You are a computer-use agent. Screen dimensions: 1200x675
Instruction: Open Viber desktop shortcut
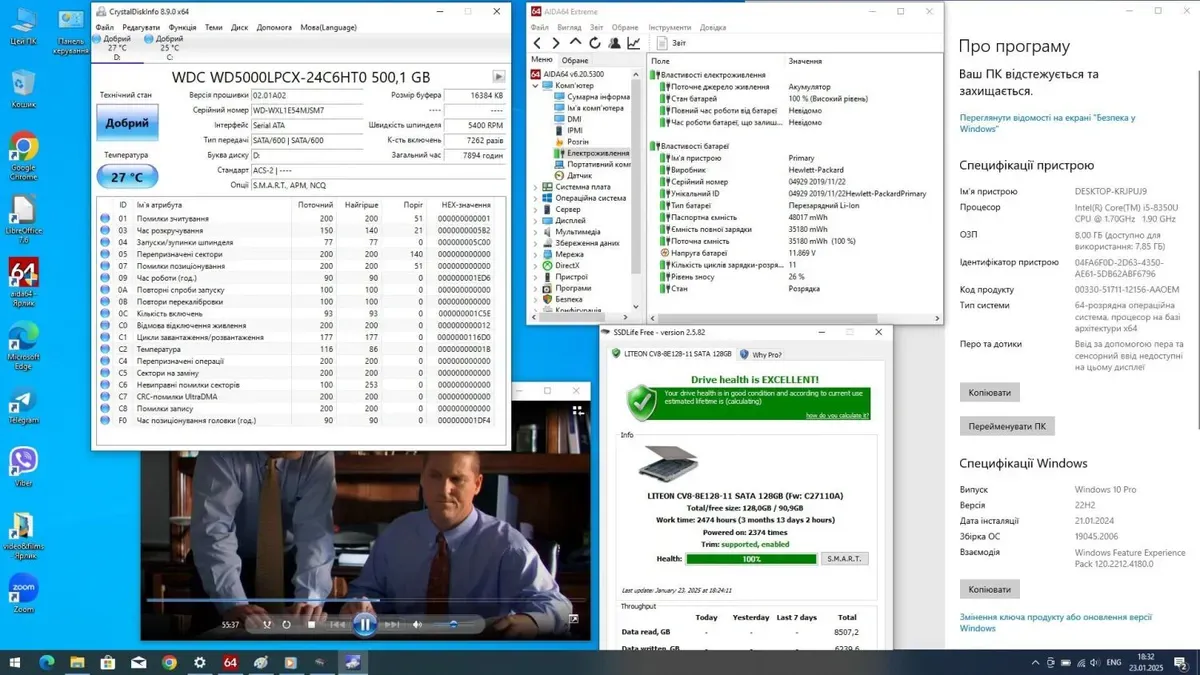coord(23,465)
